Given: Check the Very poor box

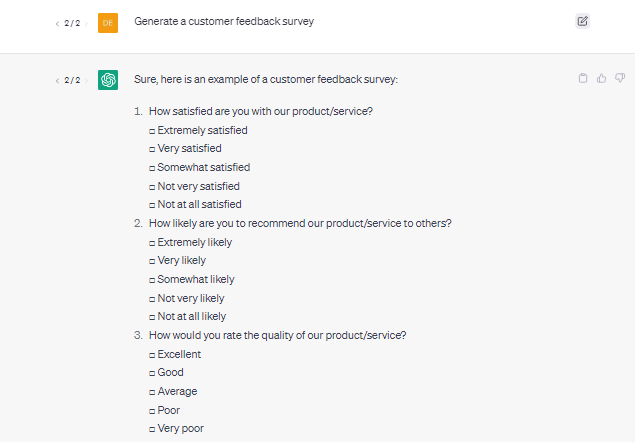Looking at the screenshot, I should [152, 429].
